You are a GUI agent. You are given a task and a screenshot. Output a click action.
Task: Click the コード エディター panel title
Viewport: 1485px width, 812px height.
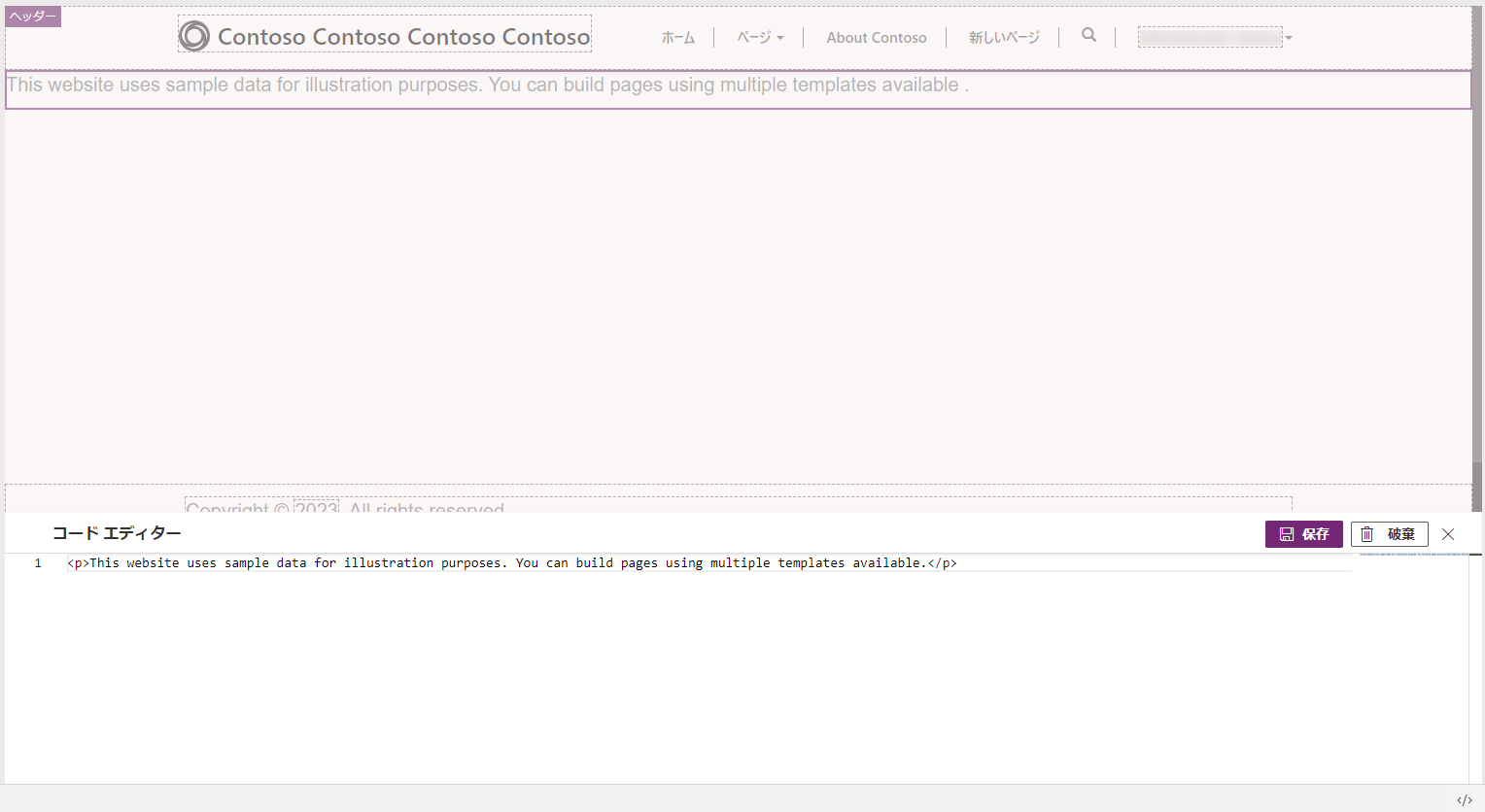pos(117,533)
